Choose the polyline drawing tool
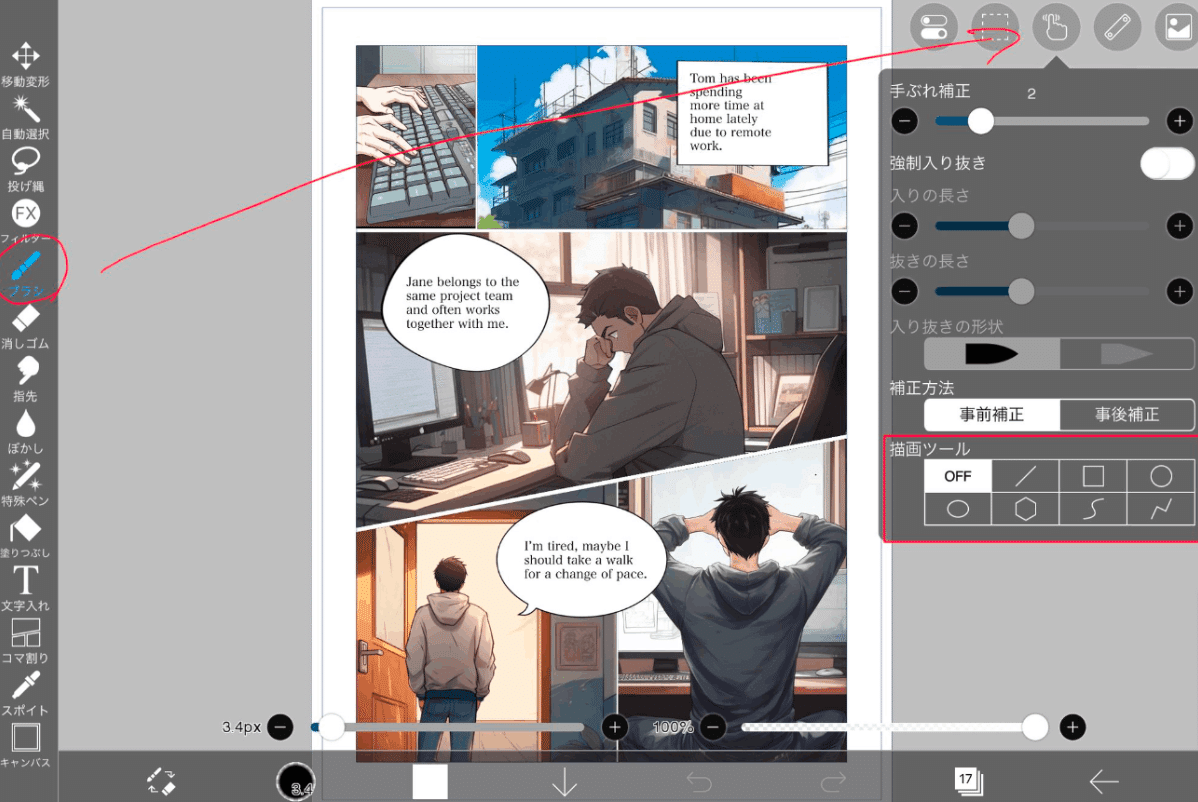 [x=1161, y=509]
